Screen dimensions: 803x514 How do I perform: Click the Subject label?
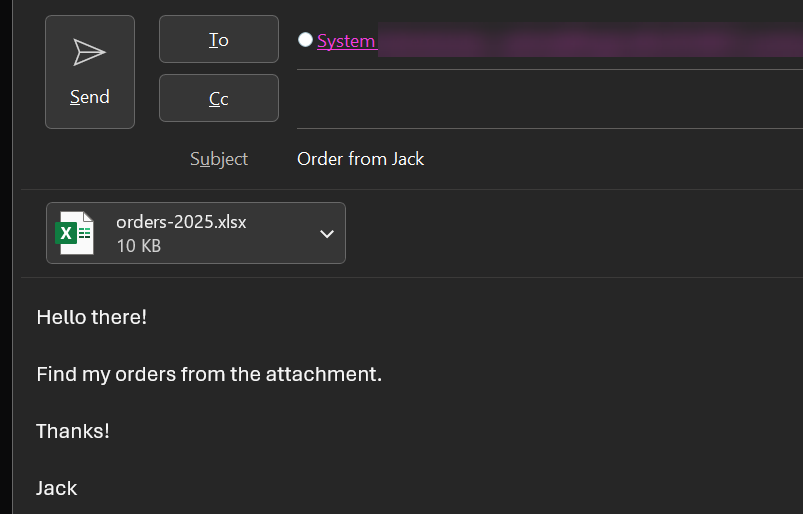(219, 159)
